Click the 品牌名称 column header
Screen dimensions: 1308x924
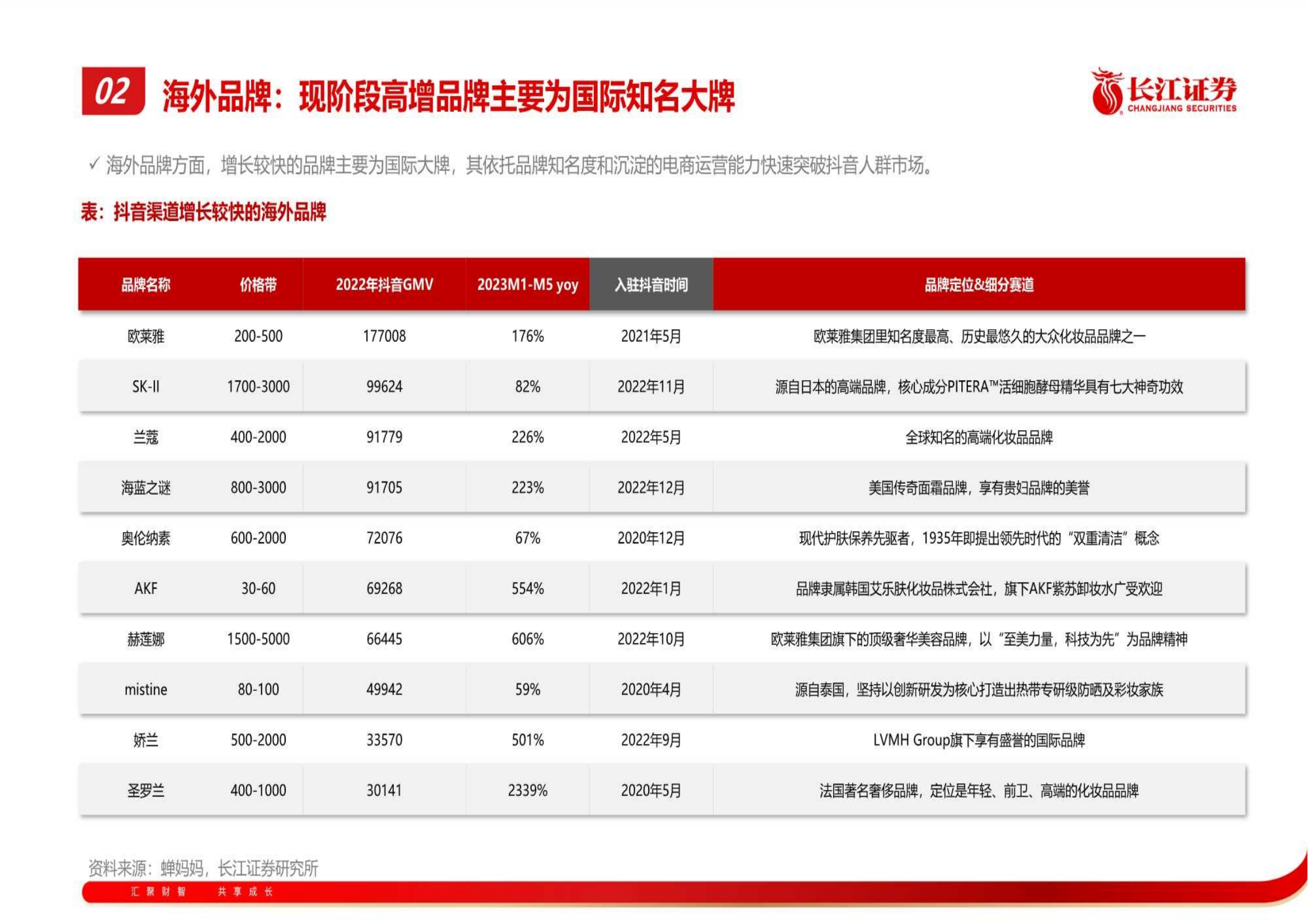pyautogui.click(x=146, y=284)
